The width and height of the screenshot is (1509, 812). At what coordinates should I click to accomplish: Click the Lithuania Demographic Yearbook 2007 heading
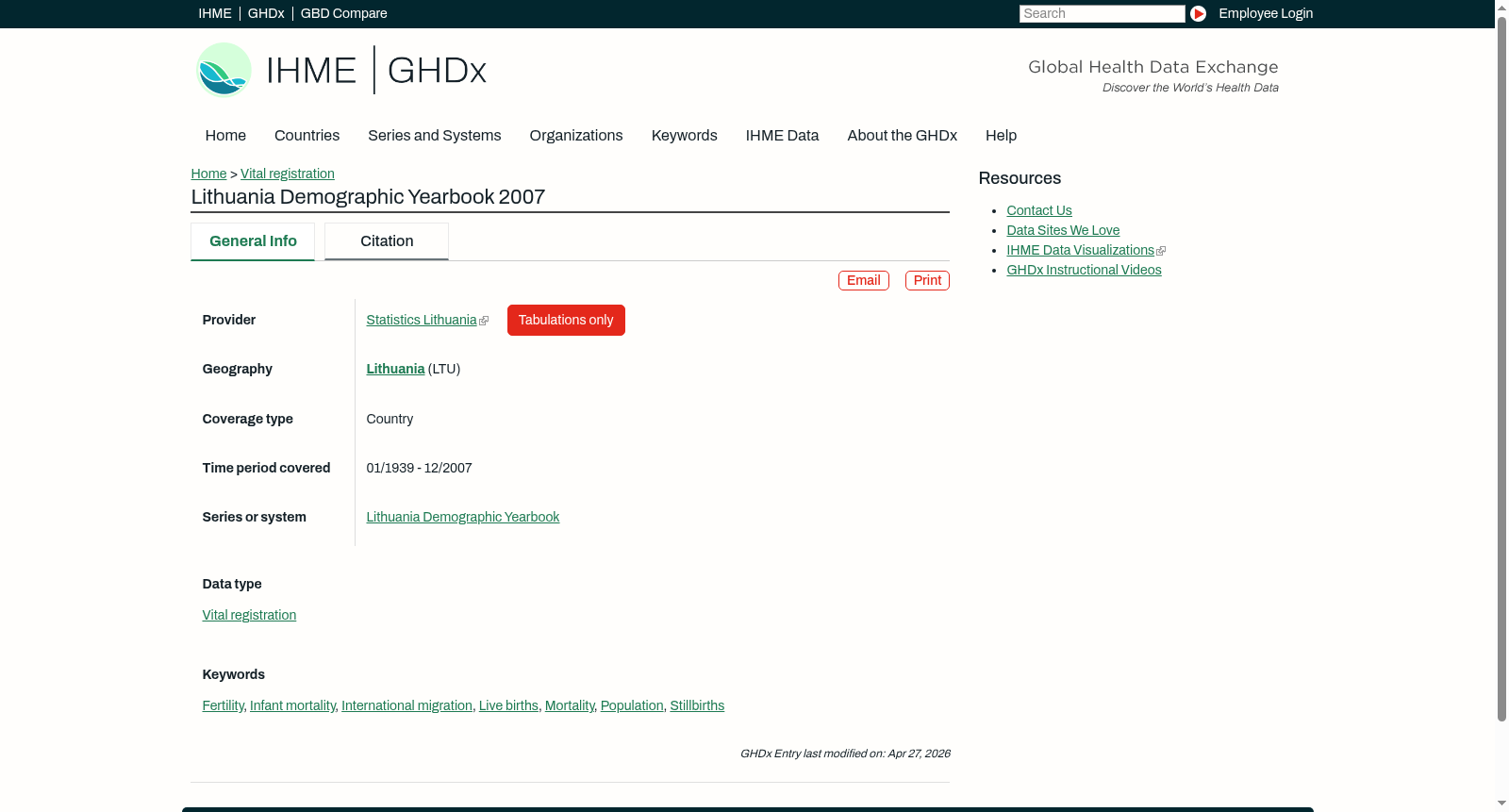click(x=368, y=197)
